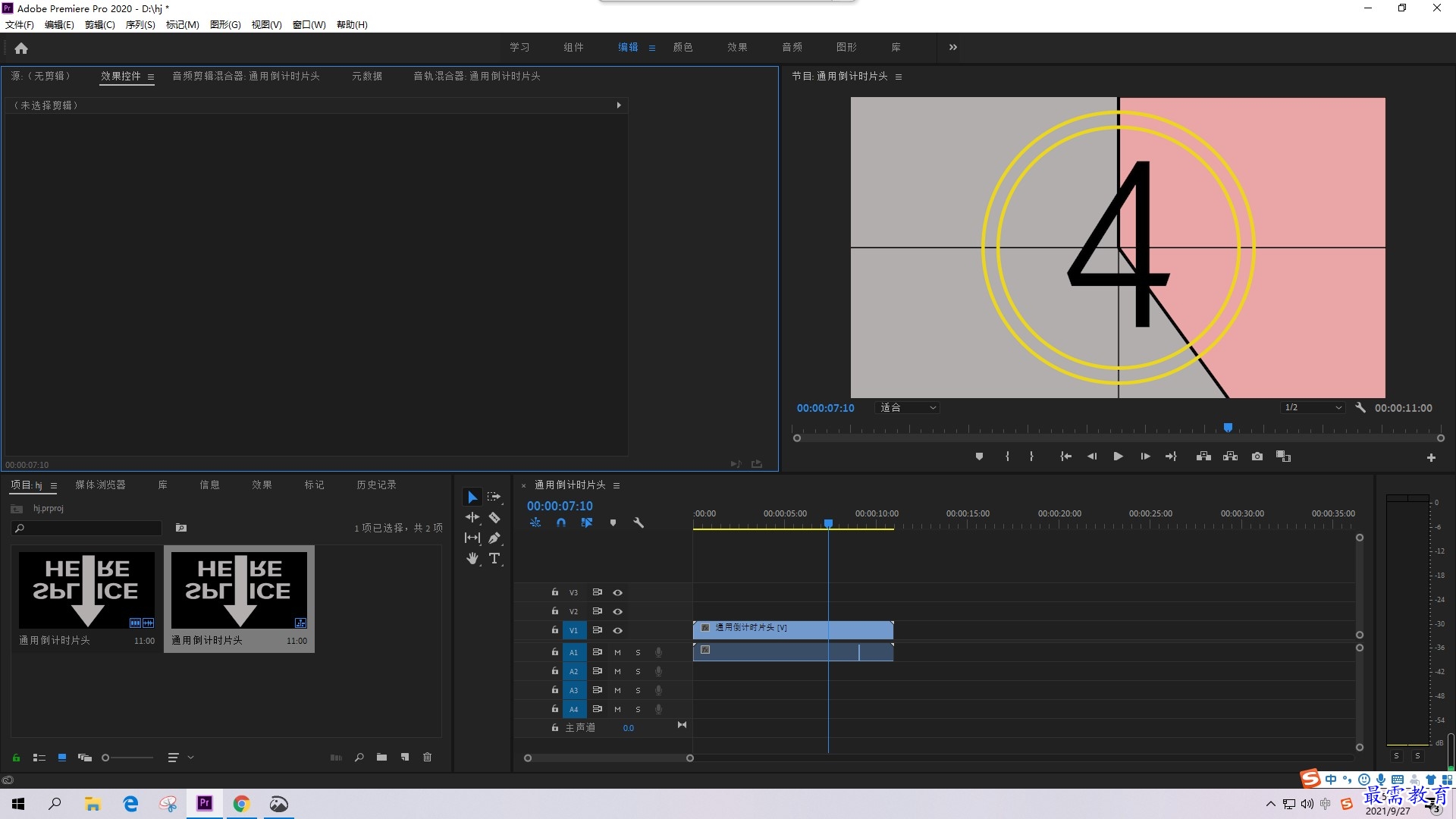Open sort icons dropdown in project

(180, 758)
